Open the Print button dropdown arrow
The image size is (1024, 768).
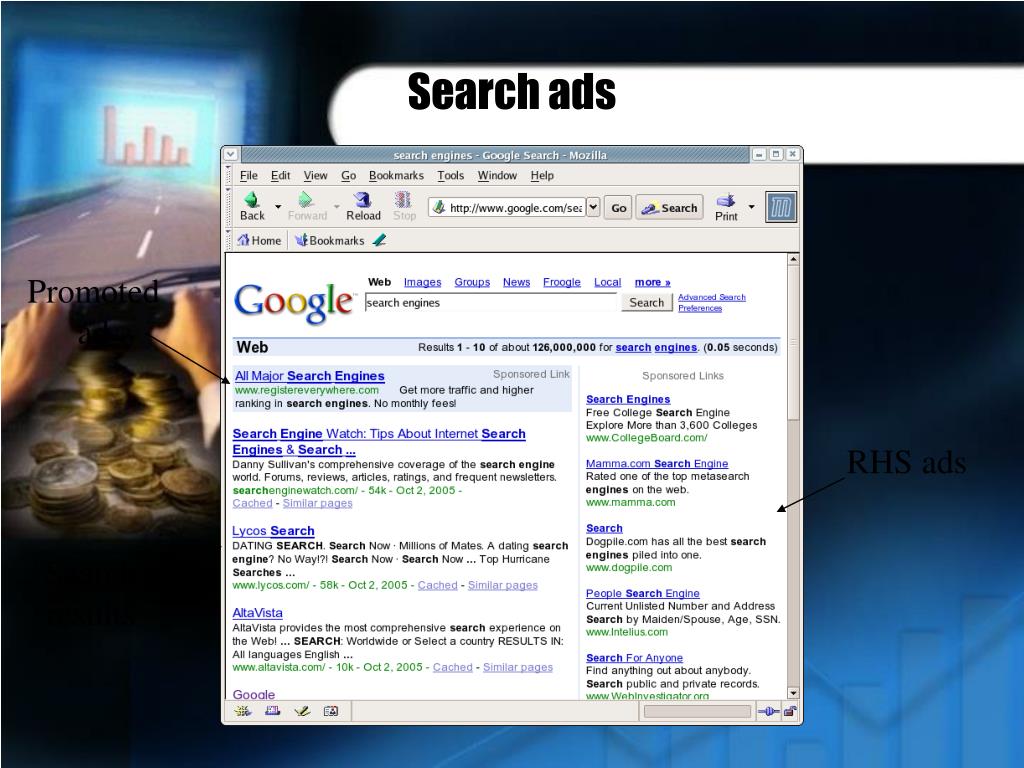point(752,206)
